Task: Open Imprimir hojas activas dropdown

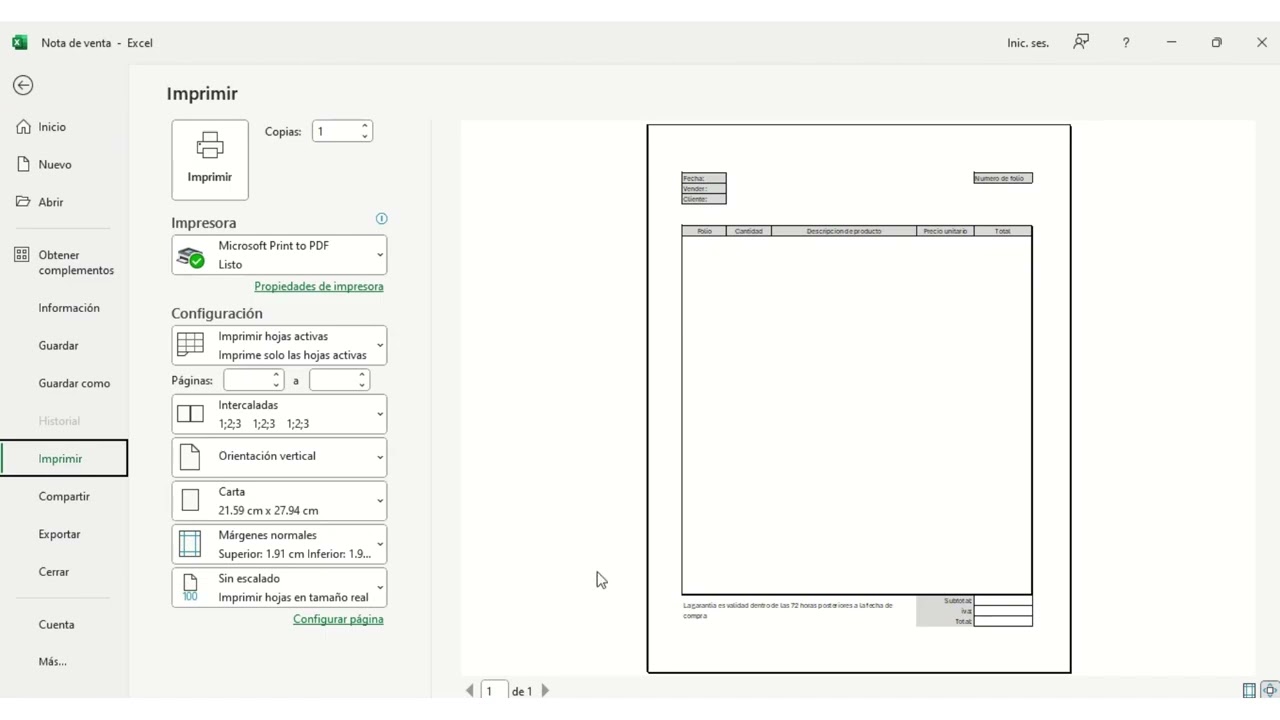Action: point(279,346)
